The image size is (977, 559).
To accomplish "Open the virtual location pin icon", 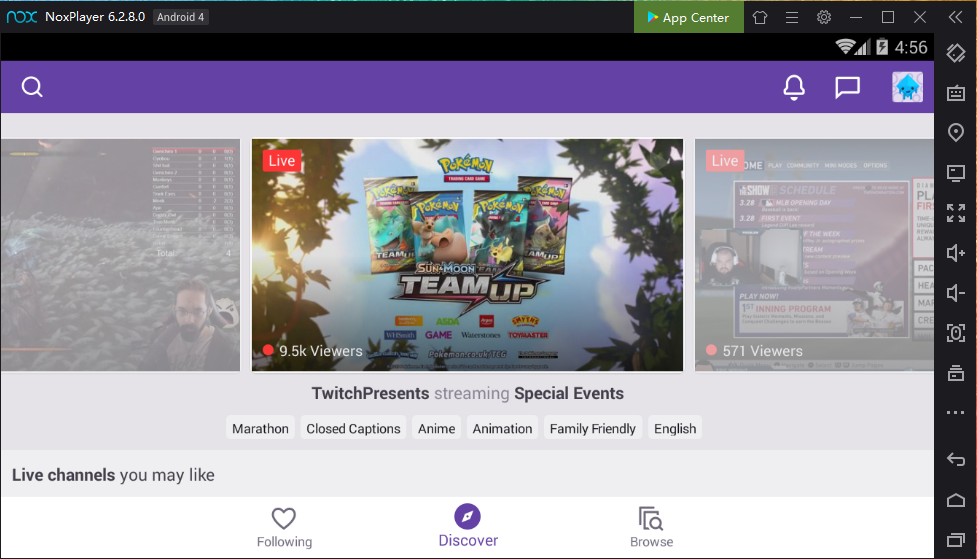I will point(955,133).
